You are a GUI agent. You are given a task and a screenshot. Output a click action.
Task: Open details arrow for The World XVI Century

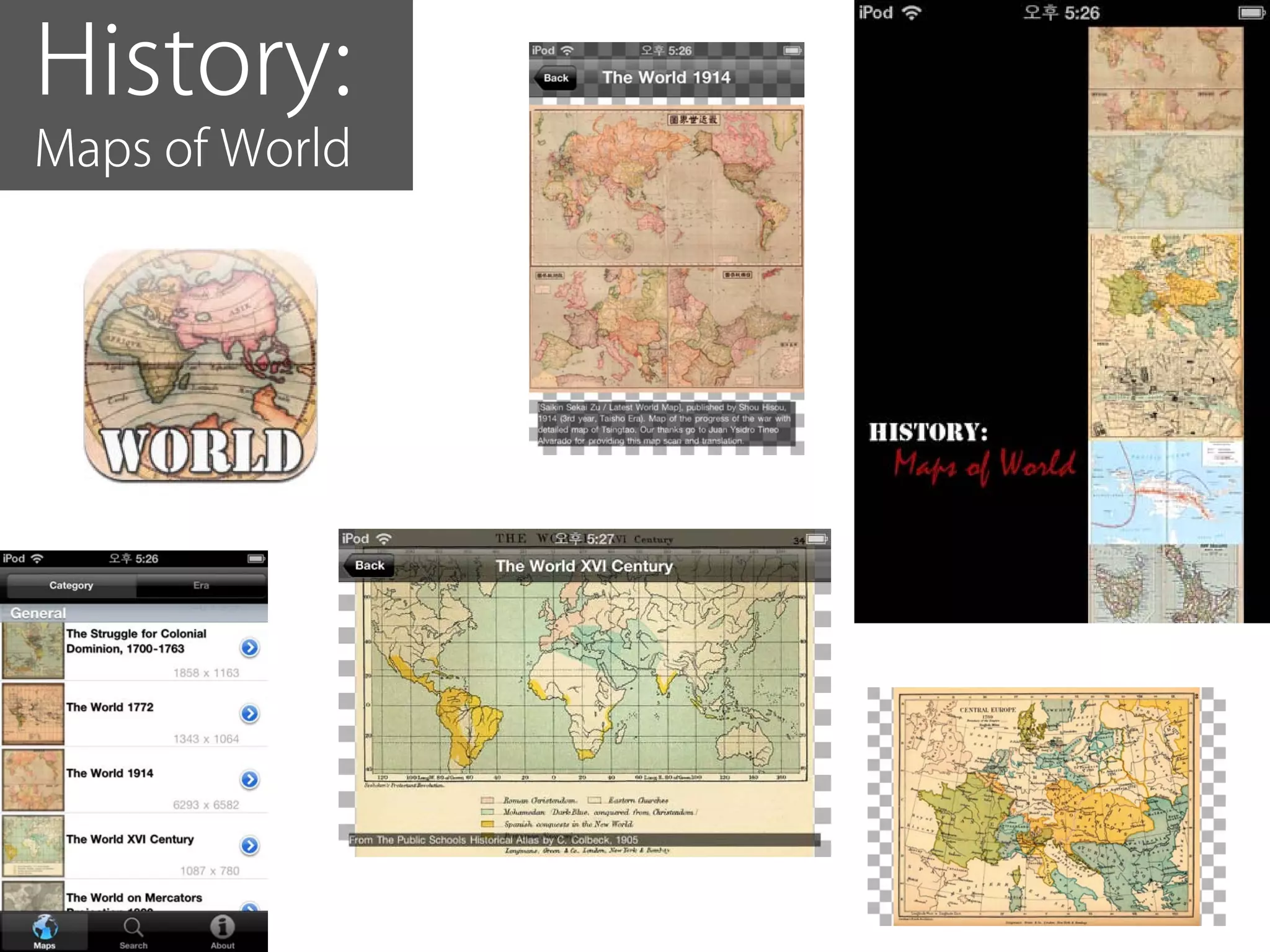coord(249,845)
